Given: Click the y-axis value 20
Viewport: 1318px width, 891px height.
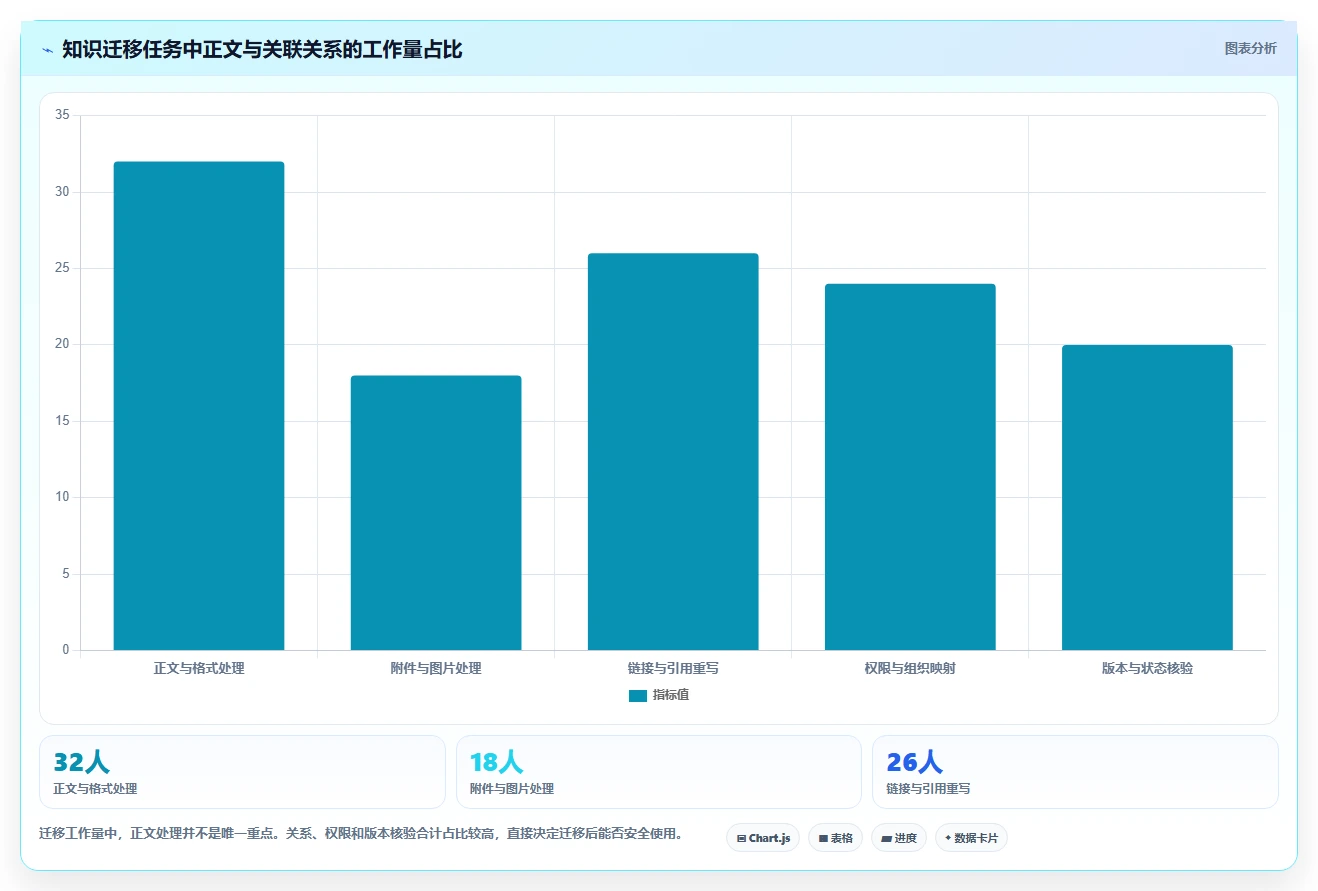Looking at the screenshot, I should point(62,344).
